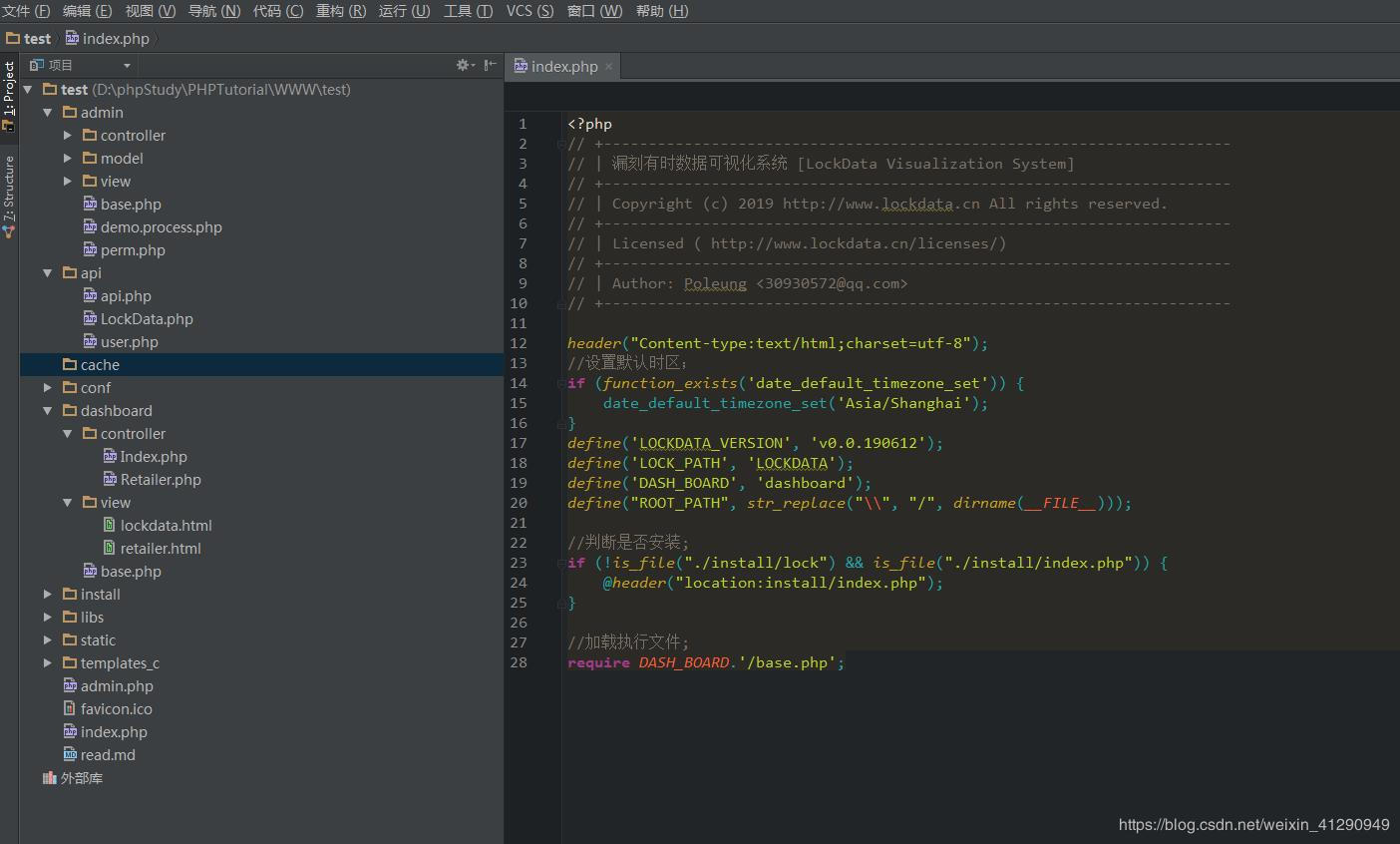Open the 外部库 external libraries icon
The height and width of the screenshot is (844, 1400).
click(x=50, y=777)
